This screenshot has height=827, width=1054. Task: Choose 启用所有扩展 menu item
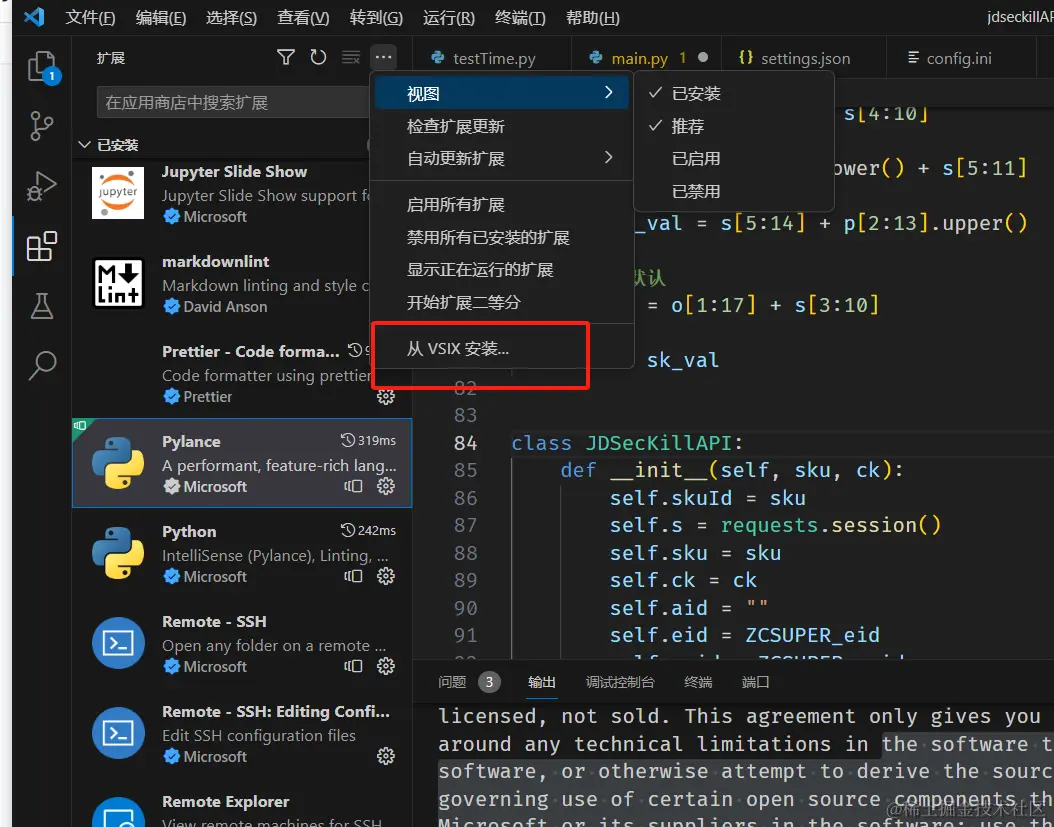pos(501,204)
